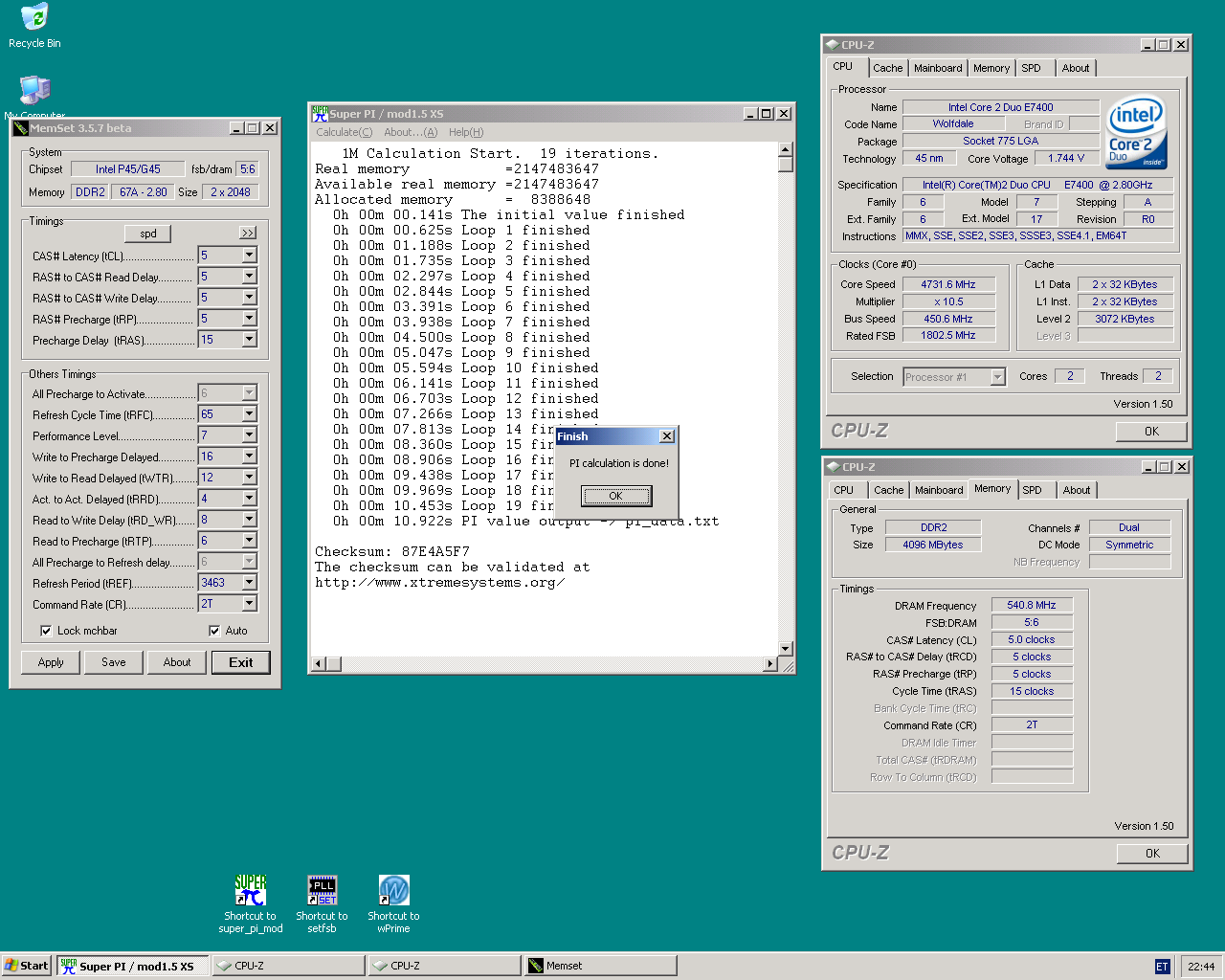1225x980 pixels.
Task: Click Super PI vertical scrollbar up arrow
Action: pyautogui.click(x=785, y=149)
